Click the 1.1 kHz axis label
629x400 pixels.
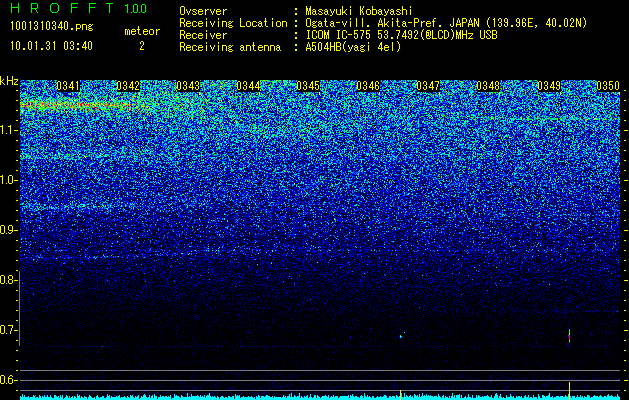pos(9,130)
